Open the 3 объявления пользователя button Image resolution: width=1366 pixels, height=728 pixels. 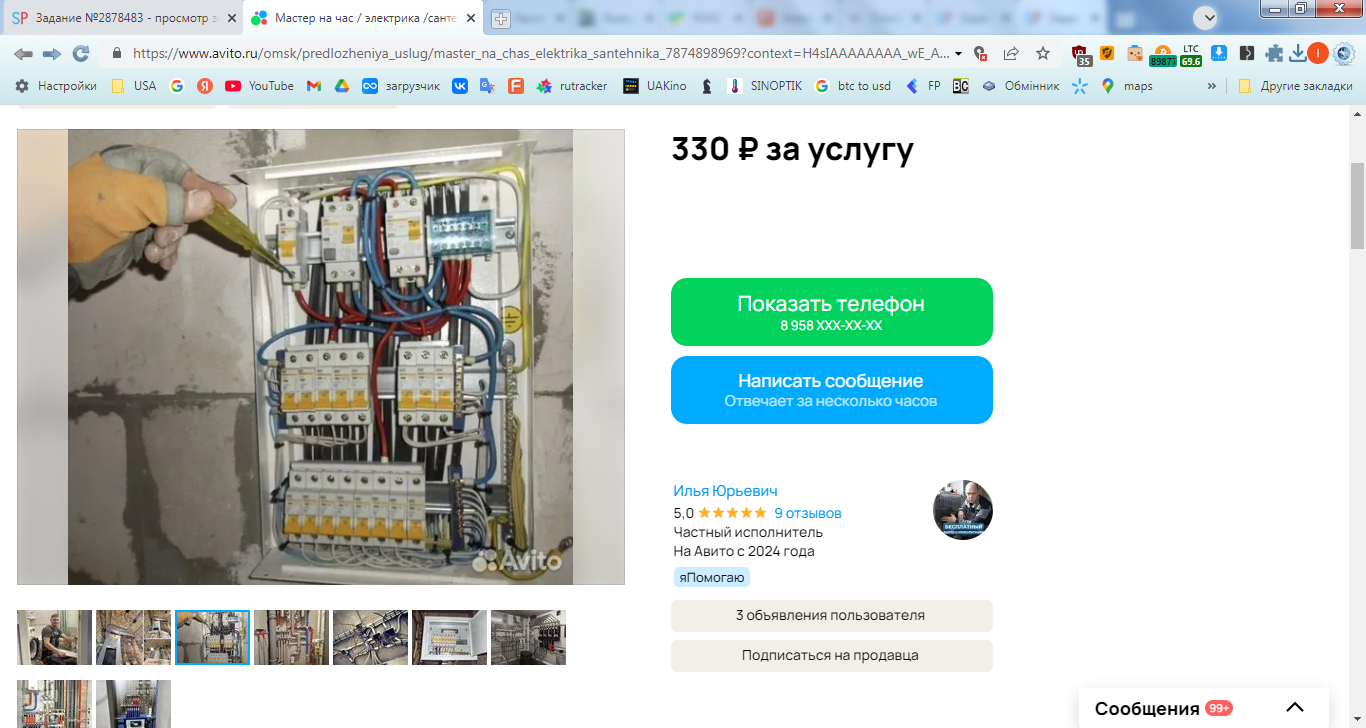click(831, 616)
